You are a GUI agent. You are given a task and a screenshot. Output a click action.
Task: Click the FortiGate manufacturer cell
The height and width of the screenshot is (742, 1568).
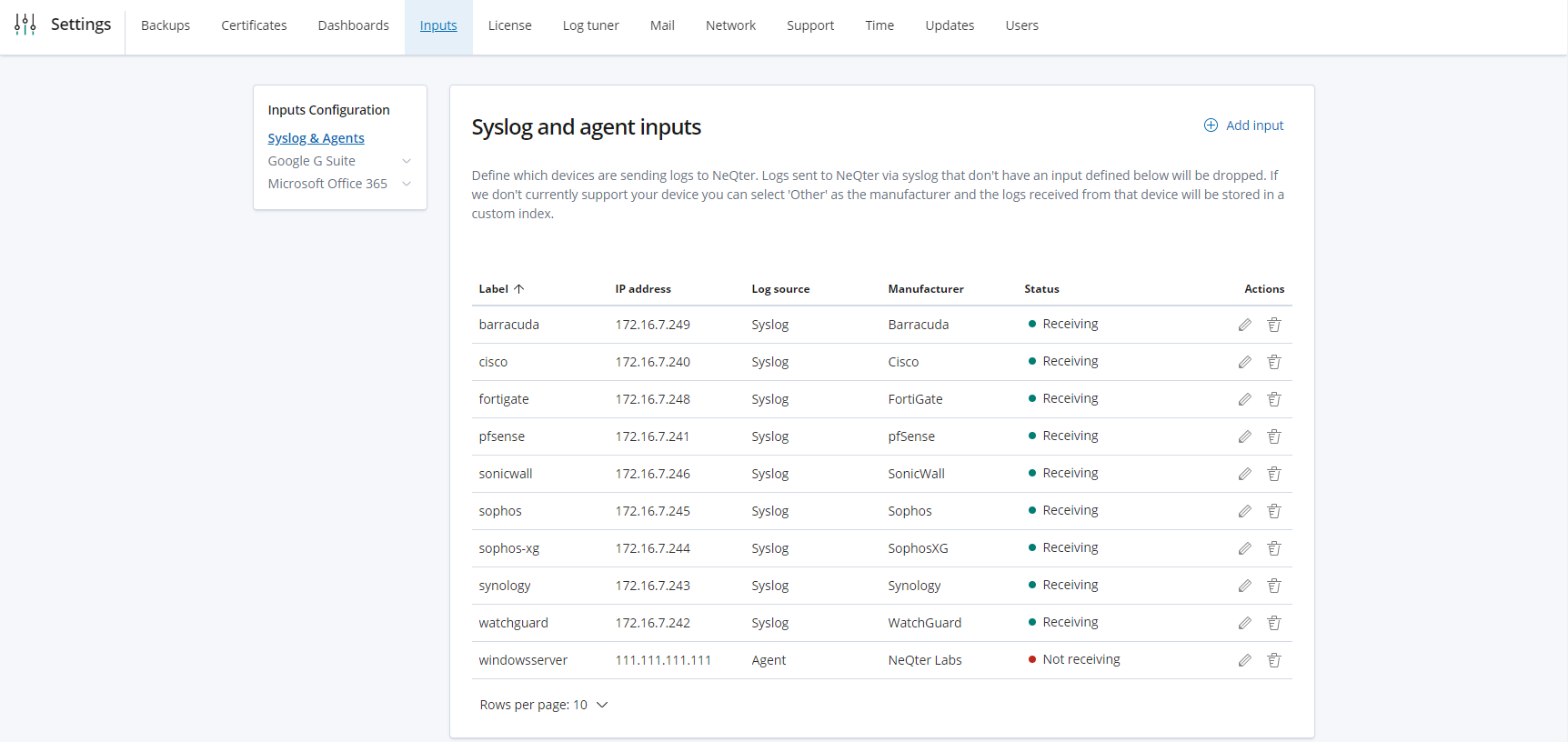click(x=915, y=399)
